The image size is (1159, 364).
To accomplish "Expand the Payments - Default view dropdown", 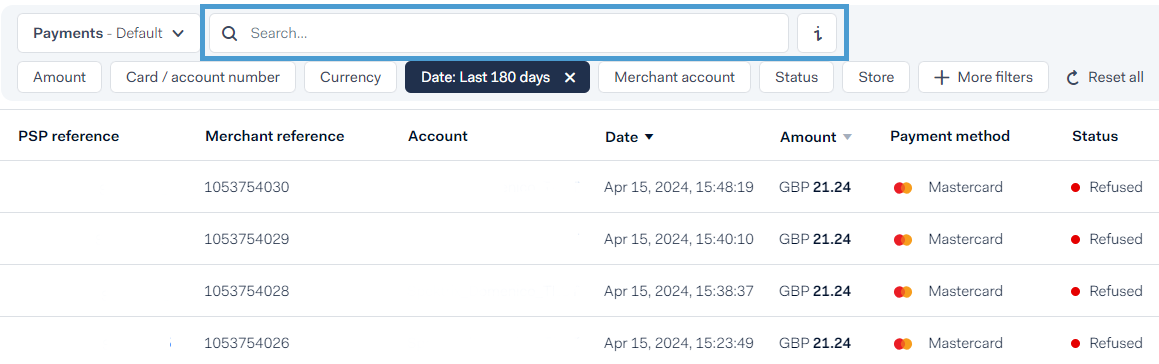I will pyautogui.click(x=108, y=33).
